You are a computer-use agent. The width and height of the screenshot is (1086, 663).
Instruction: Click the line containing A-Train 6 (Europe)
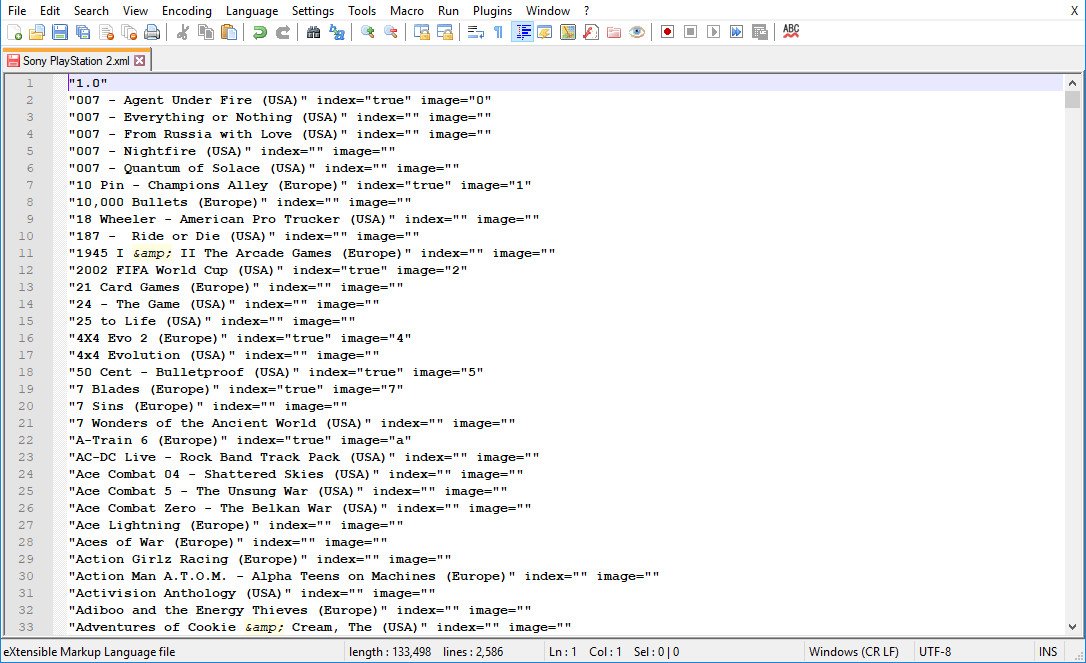tap(565, 440)
